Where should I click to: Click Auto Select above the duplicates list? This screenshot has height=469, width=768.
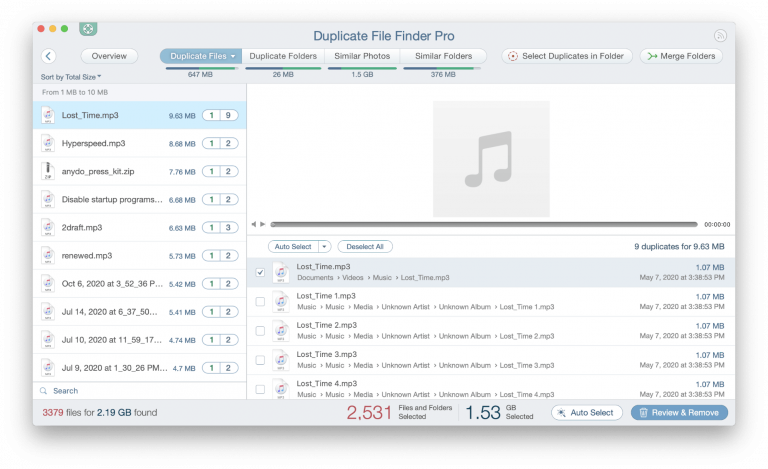pyautogui.click(x=293, y=247)
